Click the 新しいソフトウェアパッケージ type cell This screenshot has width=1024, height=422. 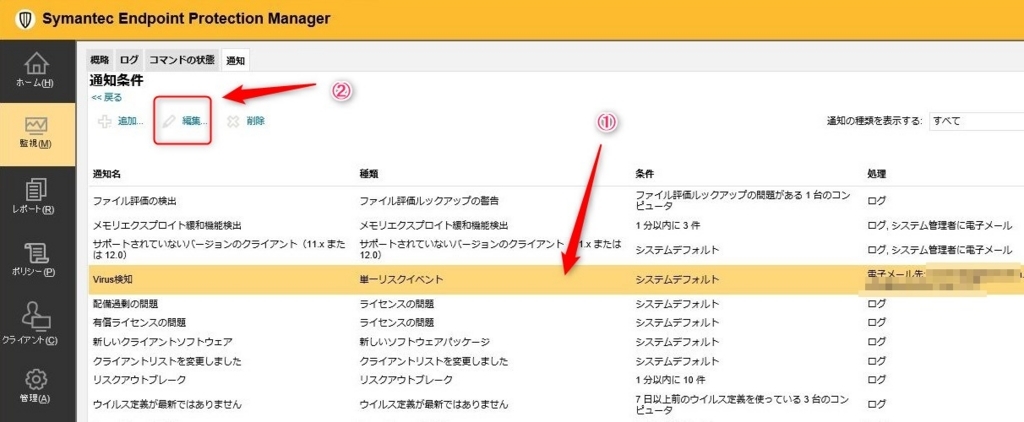tap(425, 342)
